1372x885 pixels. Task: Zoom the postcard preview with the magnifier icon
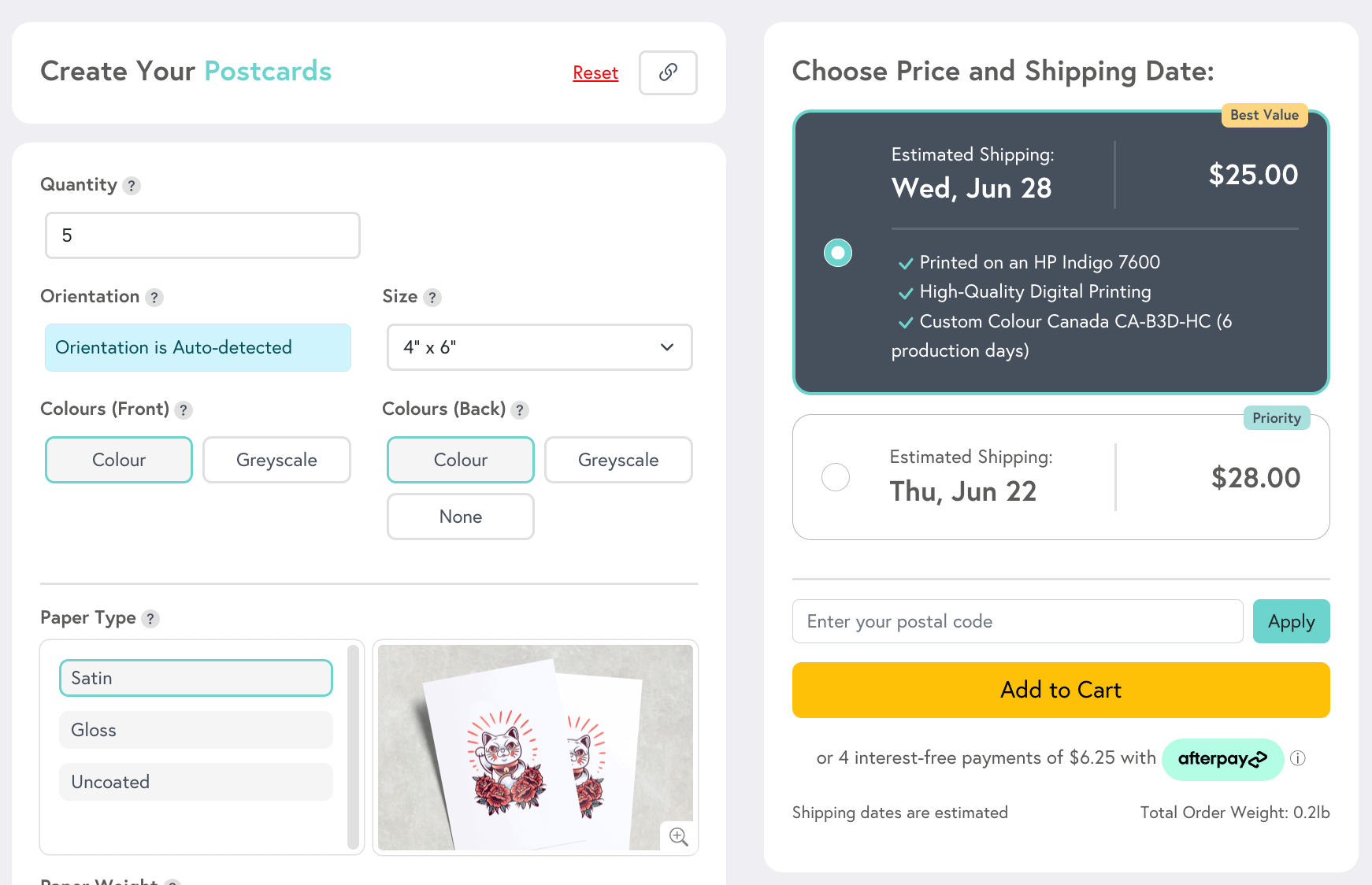(677, 837)
